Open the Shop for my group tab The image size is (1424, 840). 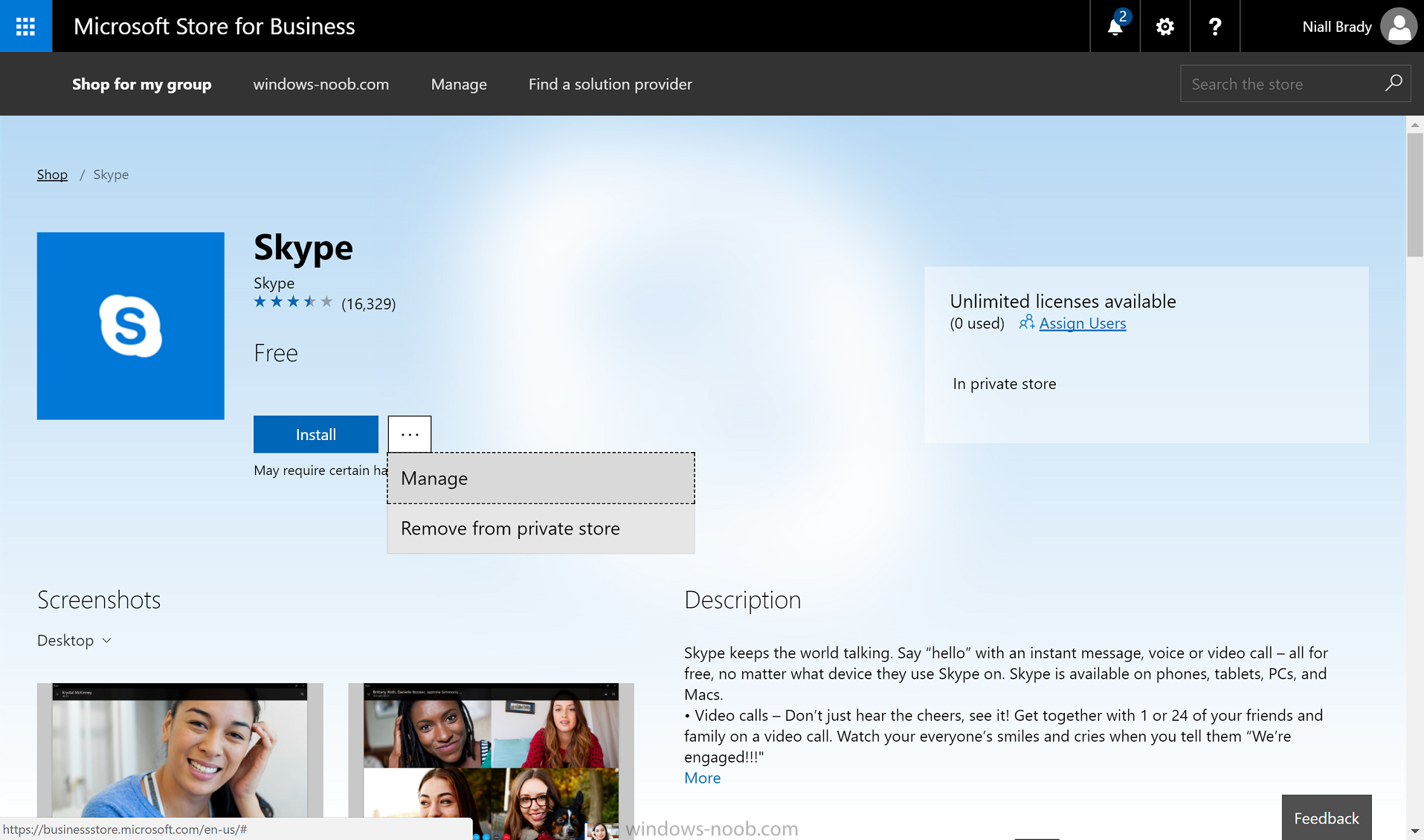[x=141, y=84]
